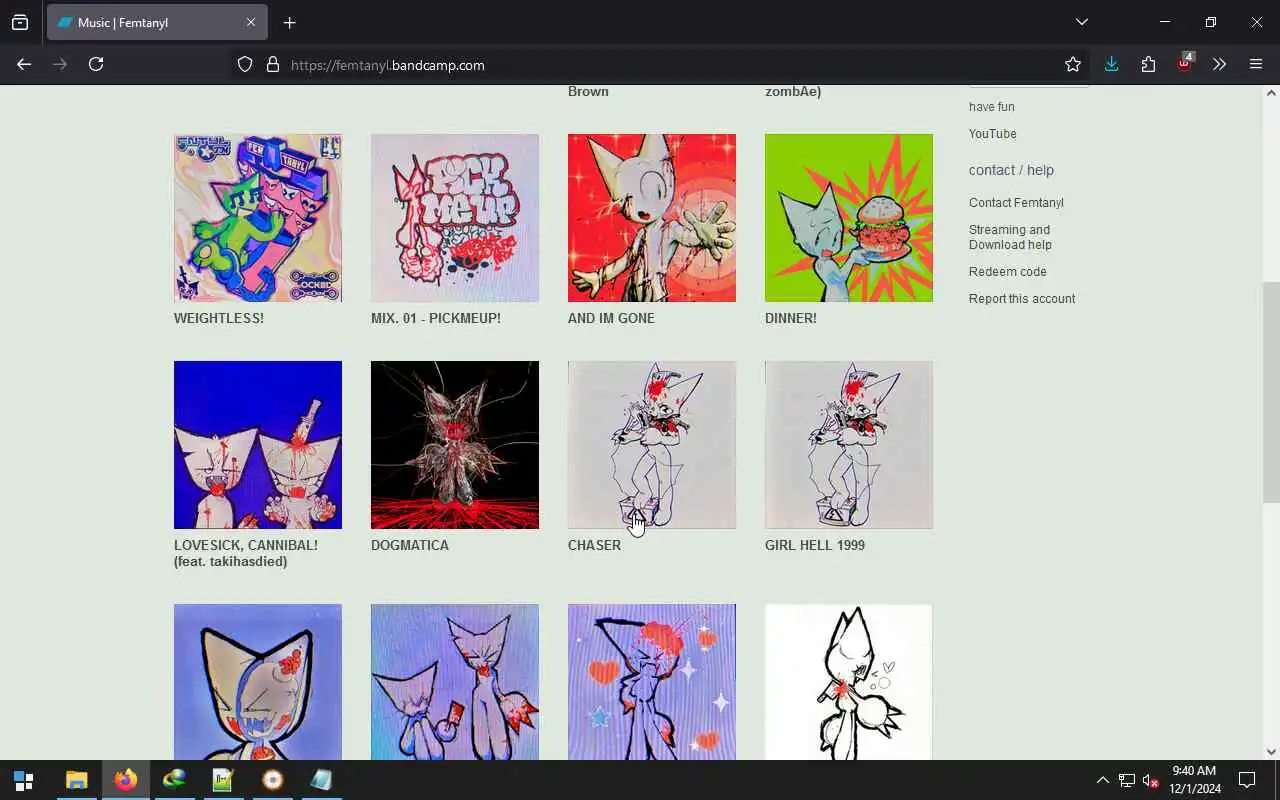
Task: Open the YouTube sidebar link
Action: pos(993,134)
